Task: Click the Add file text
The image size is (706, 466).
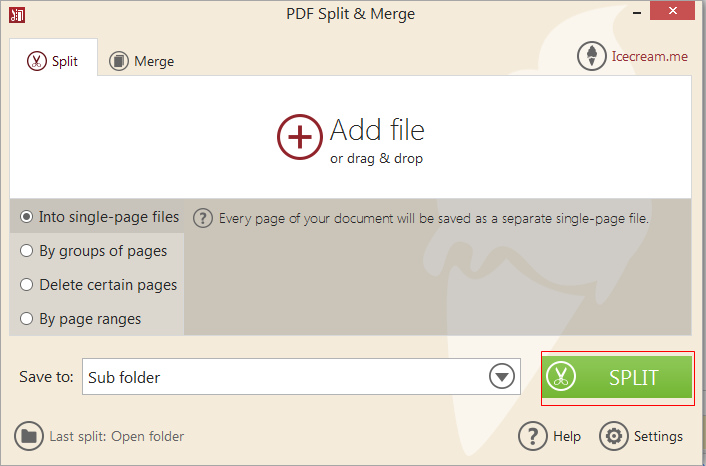Action: (x=377, y=130)
